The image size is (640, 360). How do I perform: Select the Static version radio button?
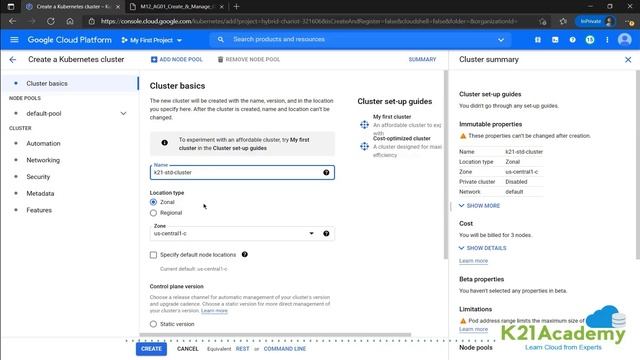pyautogui.click(x=153, y=324)
